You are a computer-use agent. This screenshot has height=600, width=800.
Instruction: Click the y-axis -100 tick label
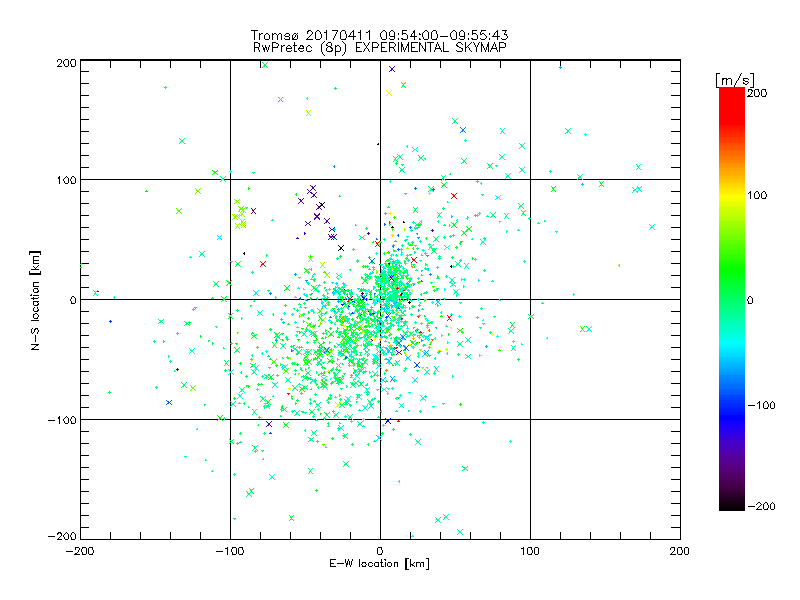click(x=62, y=420)
